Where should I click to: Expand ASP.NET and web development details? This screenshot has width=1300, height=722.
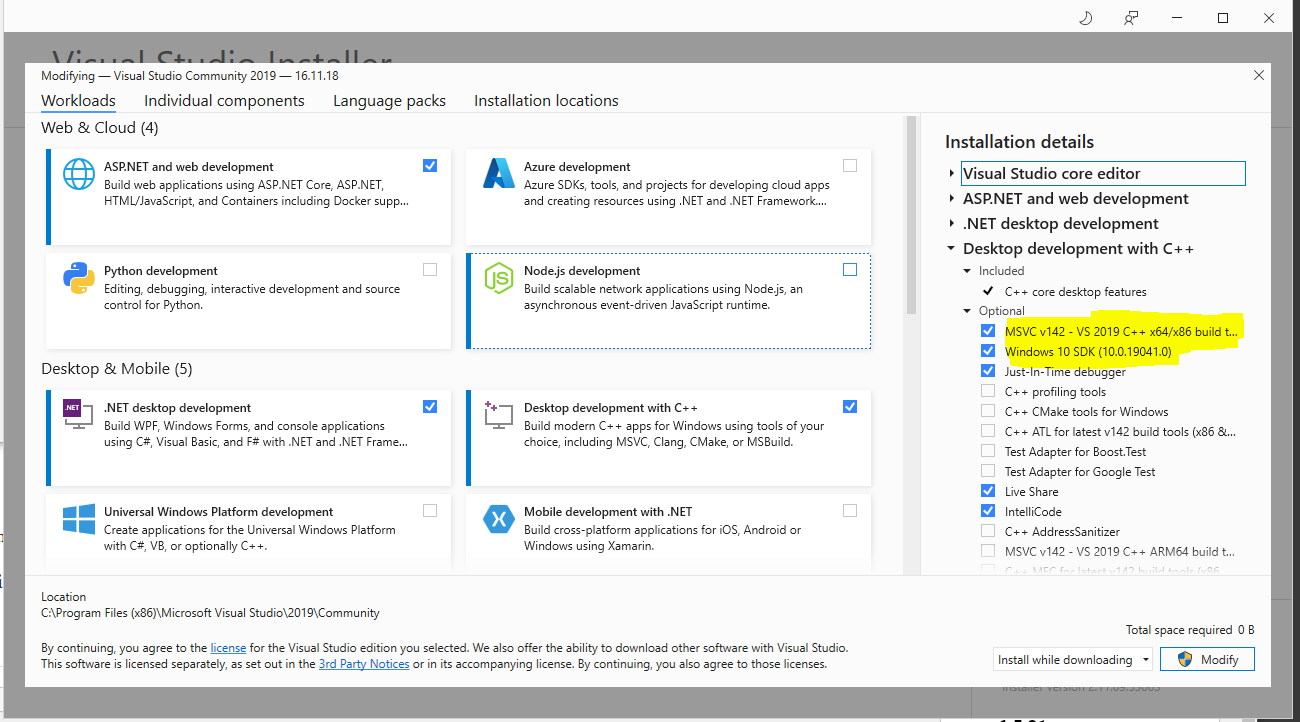pos(952,199)
